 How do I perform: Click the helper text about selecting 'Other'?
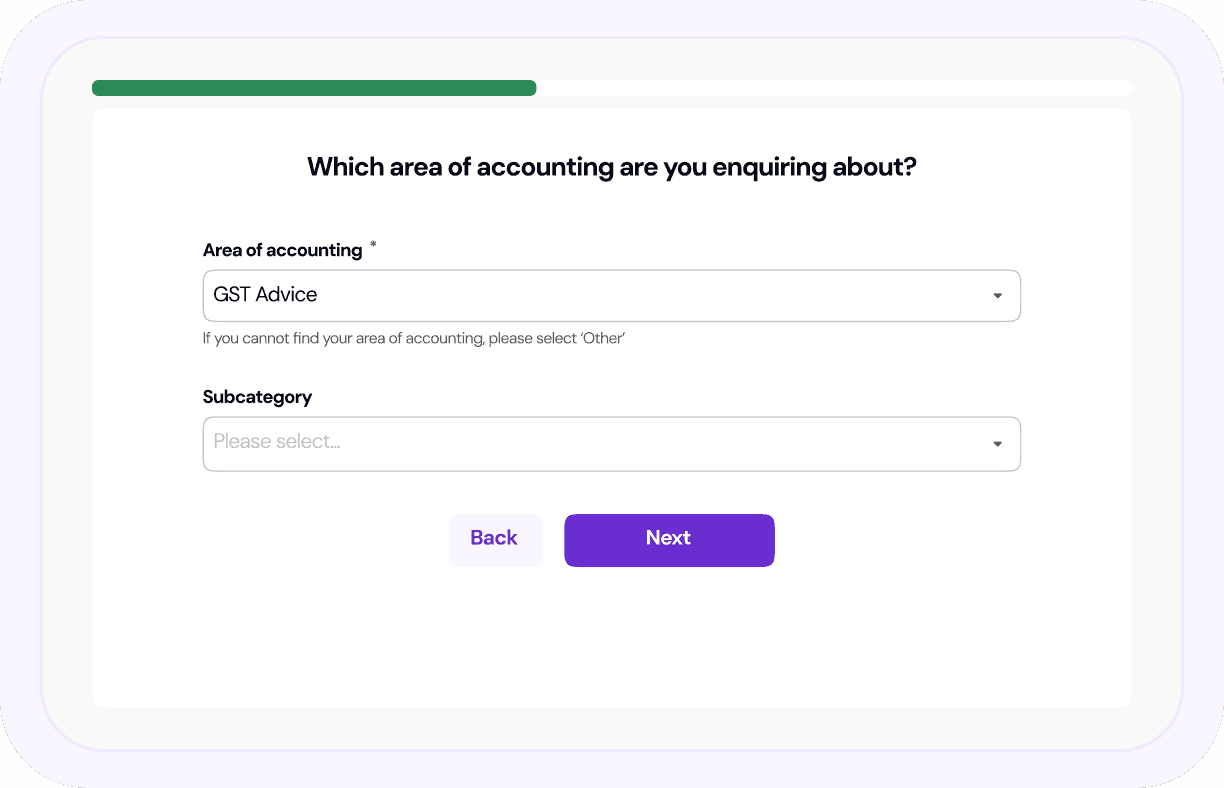point(413,338)
